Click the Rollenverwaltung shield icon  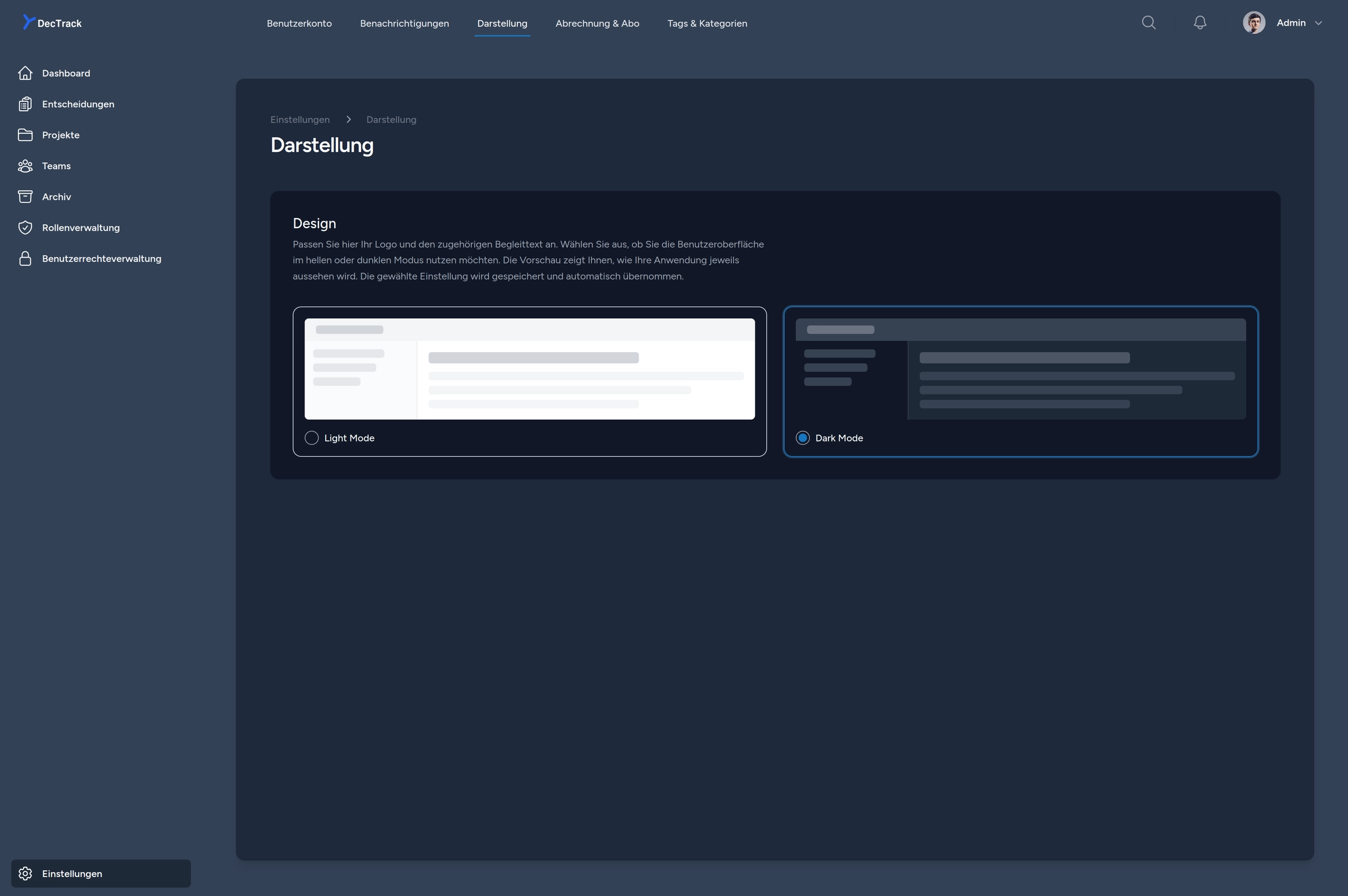pyautogui.click(x=25, y=228)
